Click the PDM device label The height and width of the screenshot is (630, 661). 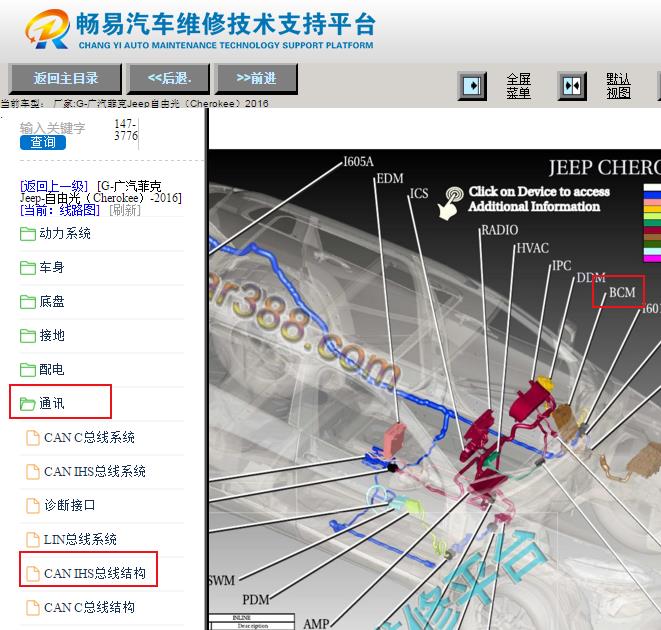tap(255, 599)
